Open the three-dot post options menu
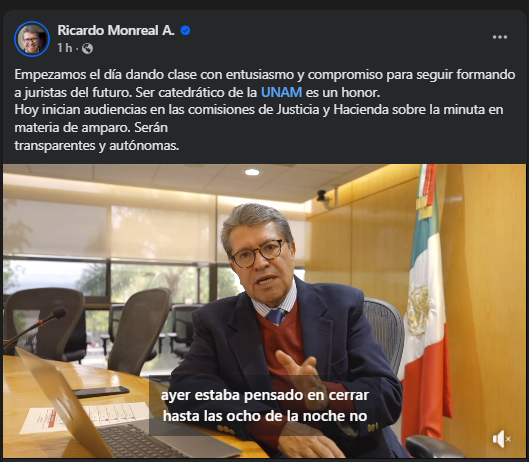Screen dimensions: 529x462 click(500, 37)
